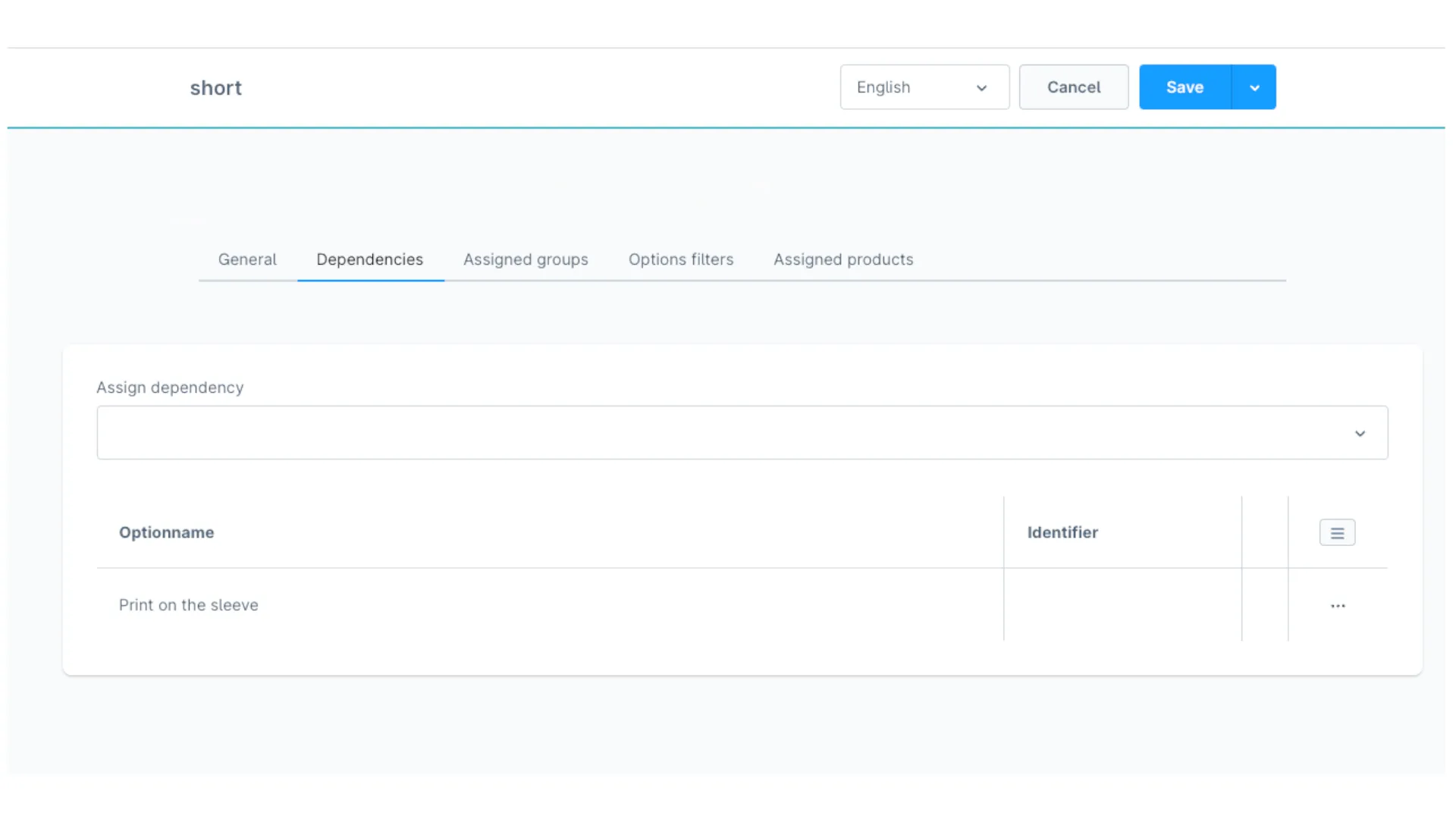Click inside the Assign dependency input field
The height and width of the screenshot is (819, 1456).
click(x=531, y=432)
